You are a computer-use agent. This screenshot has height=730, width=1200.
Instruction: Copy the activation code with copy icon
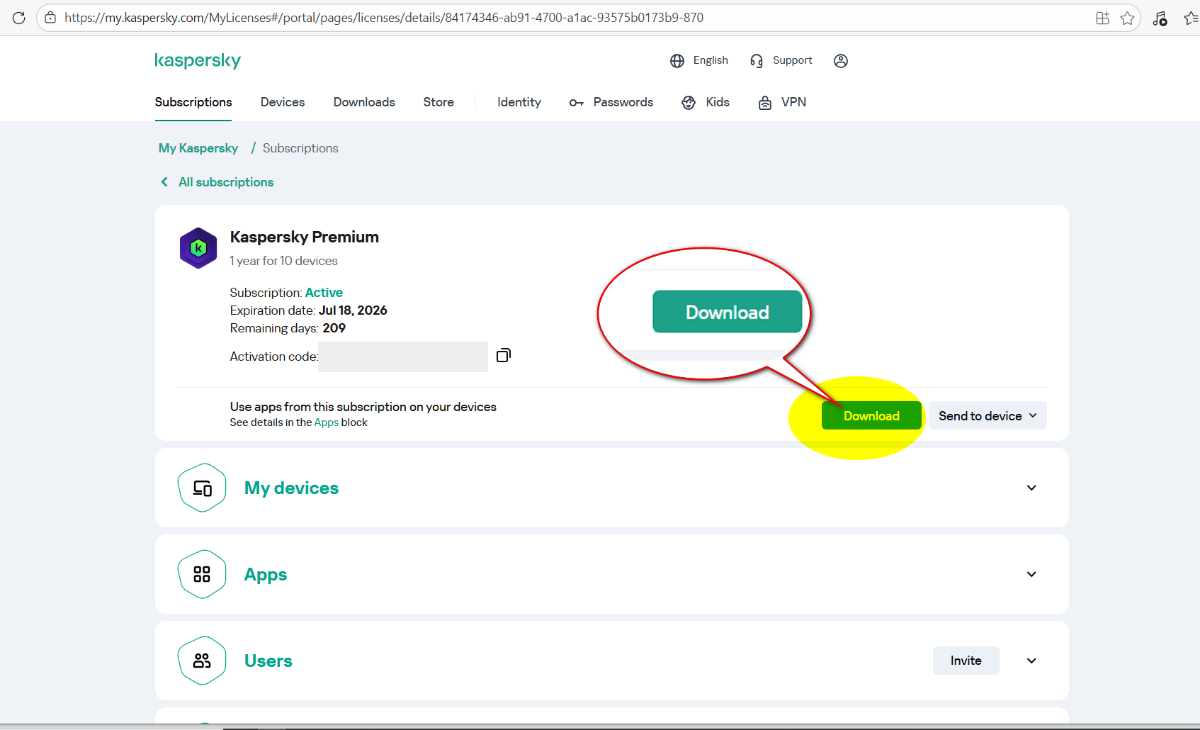pos(504,355)
